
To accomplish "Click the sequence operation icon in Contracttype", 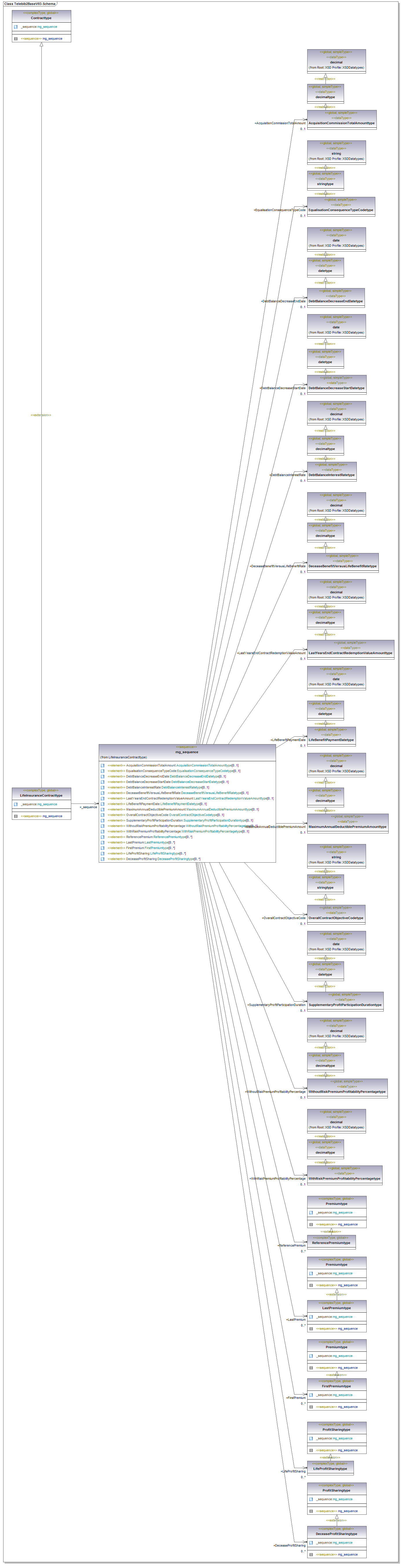I will [16, 38].
